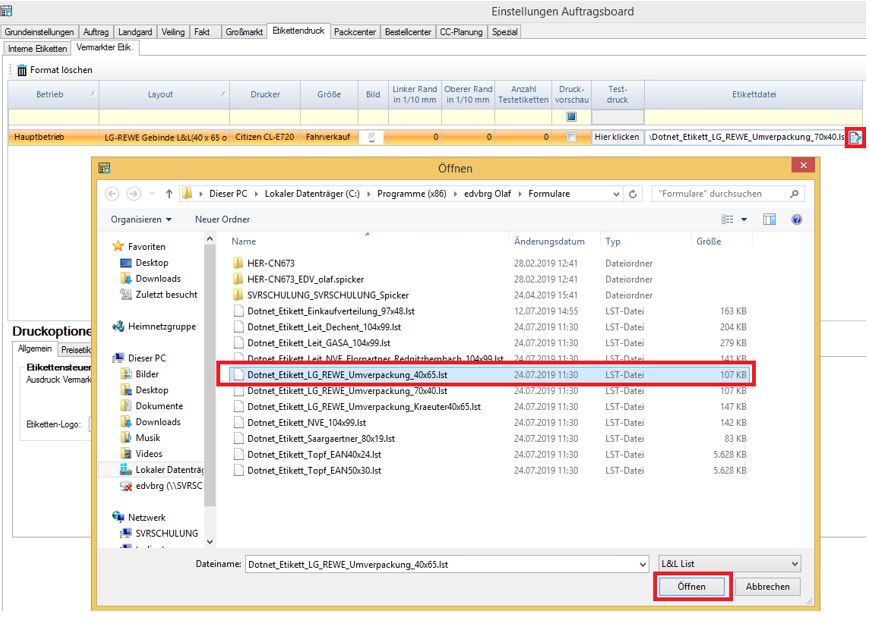Open the help icon in file dialog
Screen dimensions: 869x621
(x=796, y=219)
